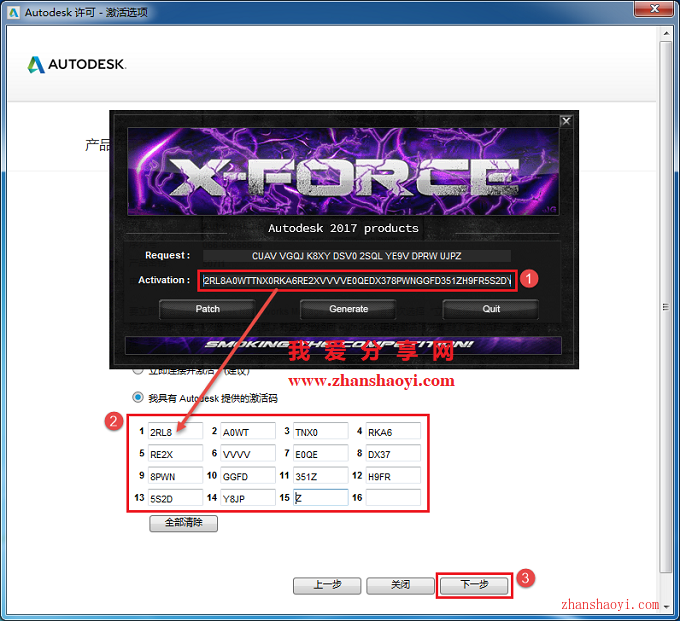The height and width of the screenshot is (621, 680).
Task: Click activation code box 11 containing 351Z
Action: pos(320,476)
